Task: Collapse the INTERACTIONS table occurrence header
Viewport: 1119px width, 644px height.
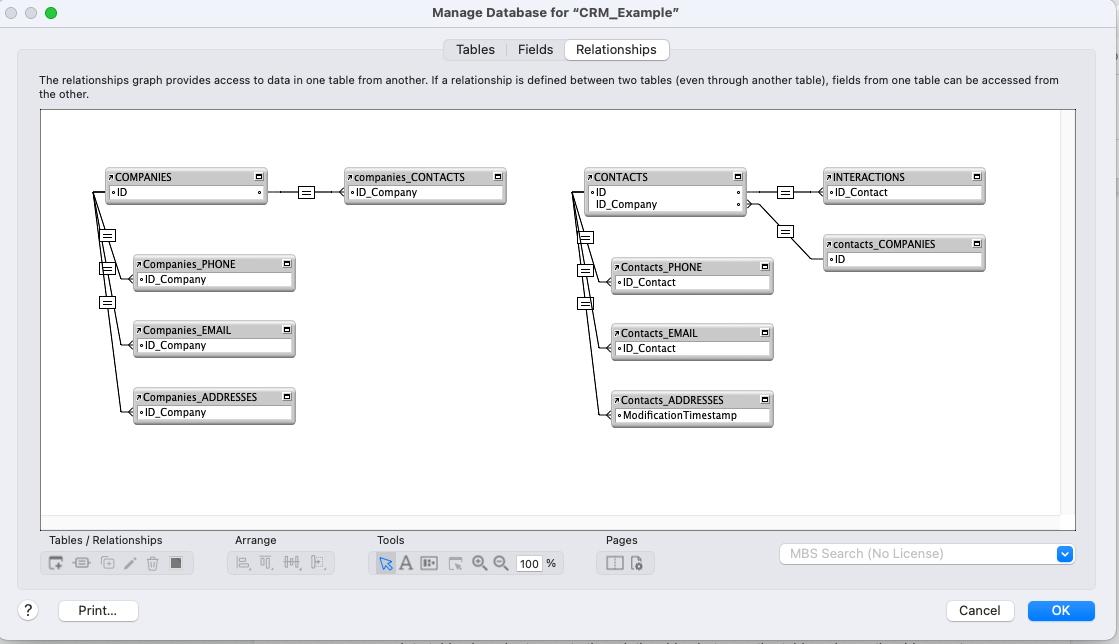Action: (977, 177)
